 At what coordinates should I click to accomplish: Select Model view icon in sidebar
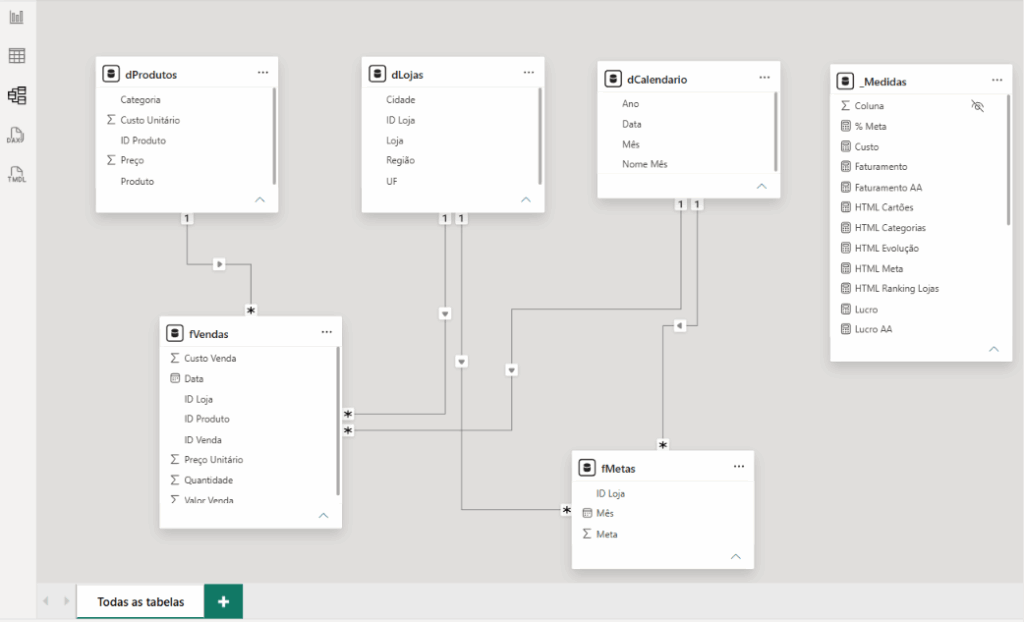[16, 95]
